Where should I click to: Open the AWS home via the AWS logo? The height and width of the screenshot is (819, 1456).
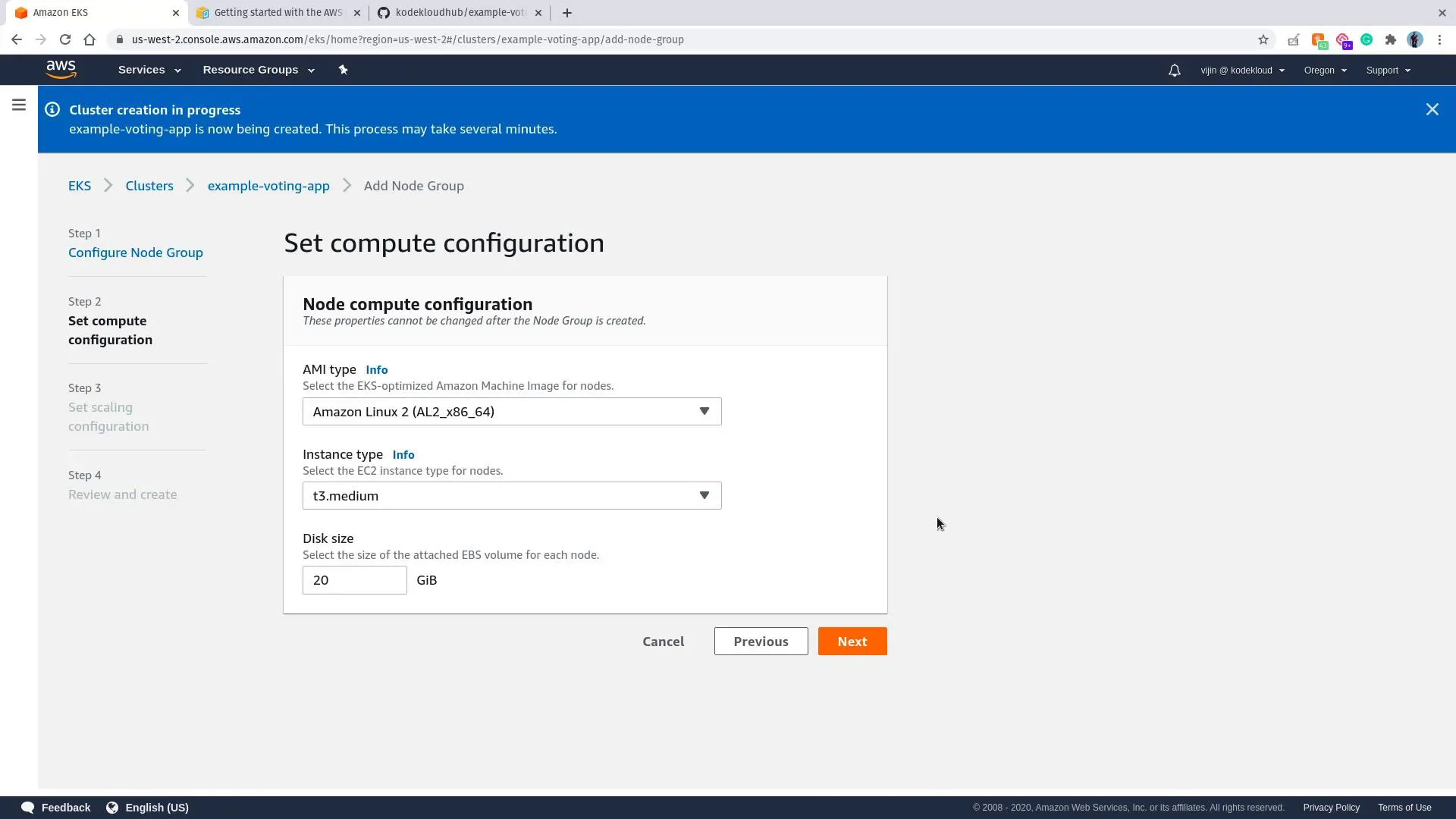61,69
